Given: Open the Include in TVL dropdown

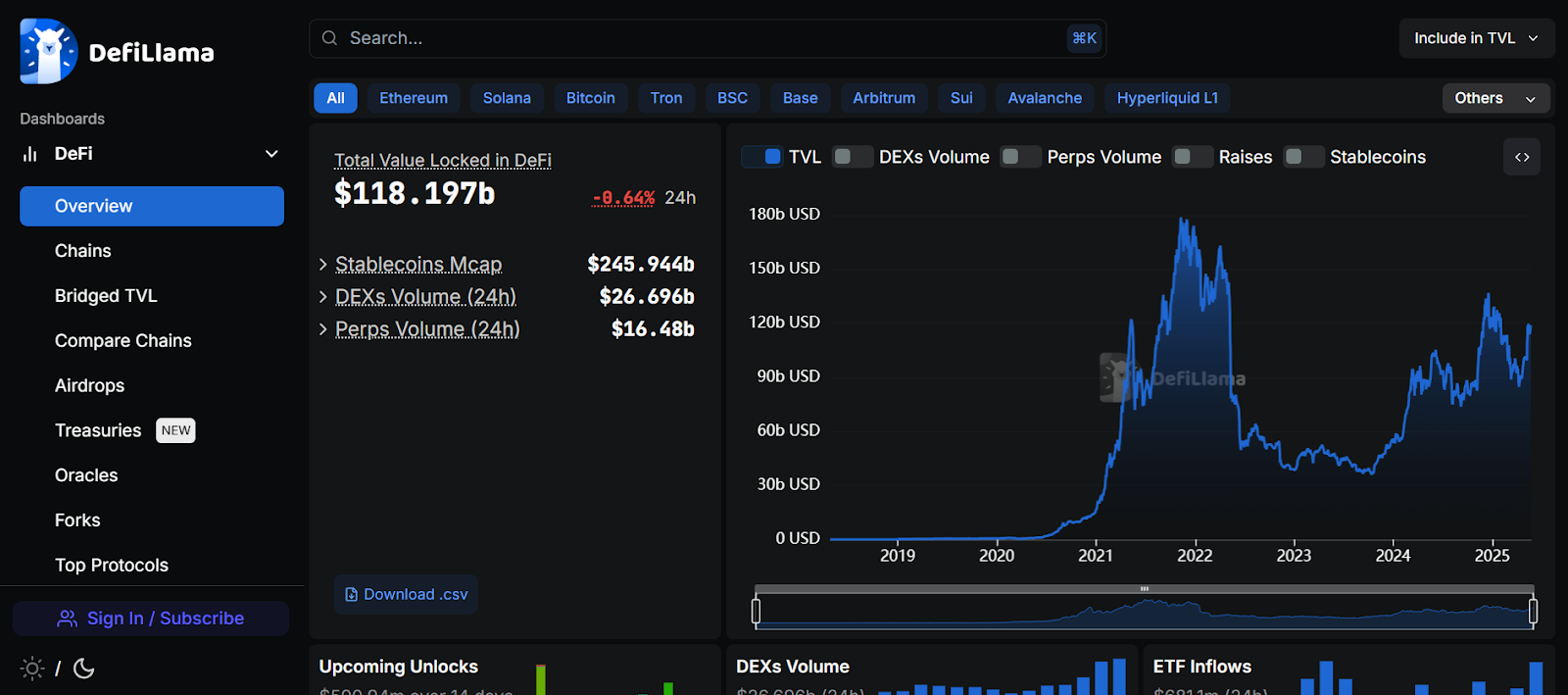Looking at the screenshot, I should pyautogui.click(x=1477, y=38).
